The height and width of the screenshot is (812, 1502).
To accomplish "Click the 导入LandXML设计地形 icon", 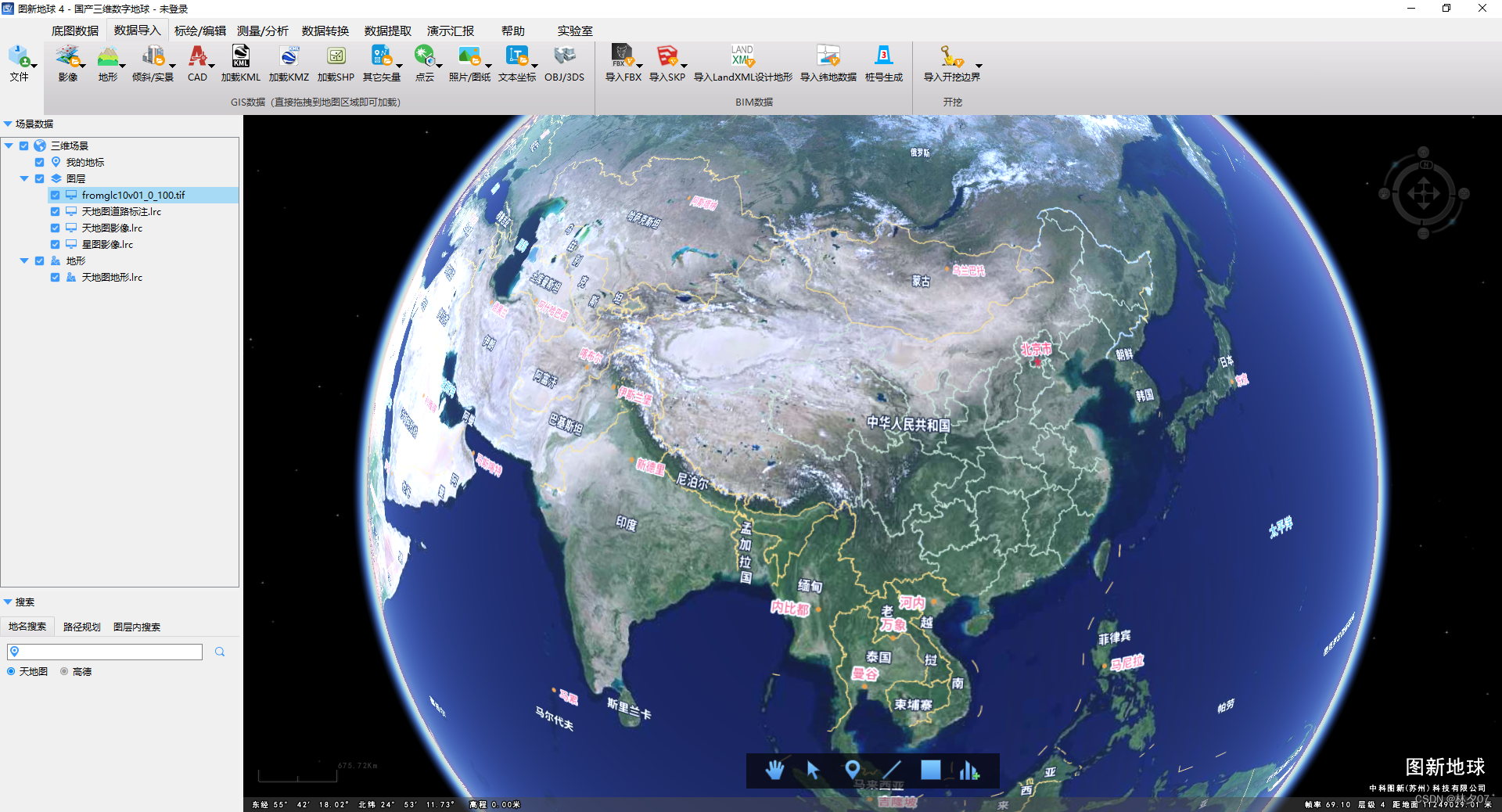I will 742,56.
